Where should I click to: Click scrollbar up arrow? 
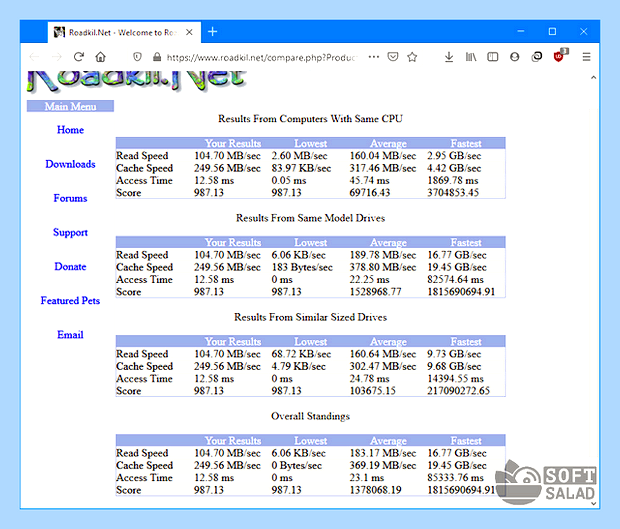(x=593, y=77)
